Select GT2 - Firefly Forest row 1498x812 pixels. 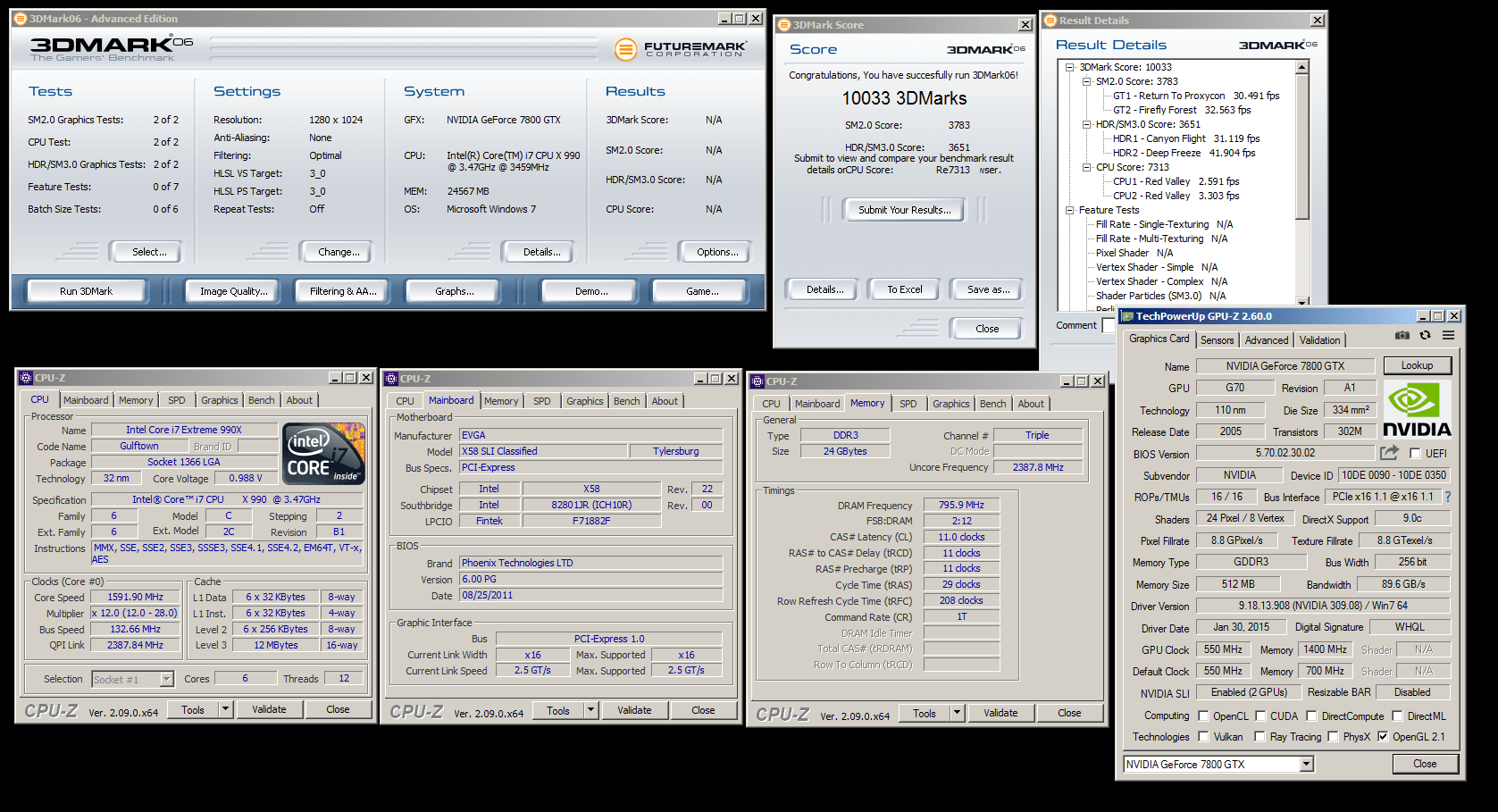(1181, 110)
